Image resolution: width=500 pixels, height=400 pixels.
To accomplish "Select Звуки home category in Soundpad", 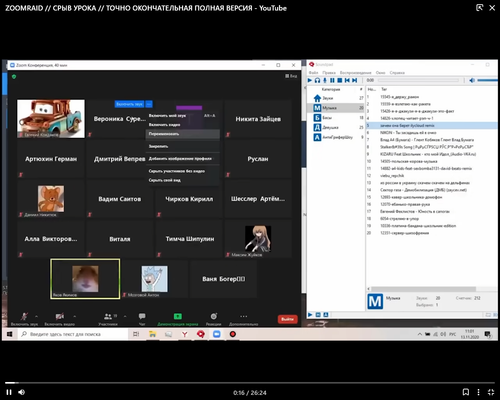I will (x=336, y=98).
